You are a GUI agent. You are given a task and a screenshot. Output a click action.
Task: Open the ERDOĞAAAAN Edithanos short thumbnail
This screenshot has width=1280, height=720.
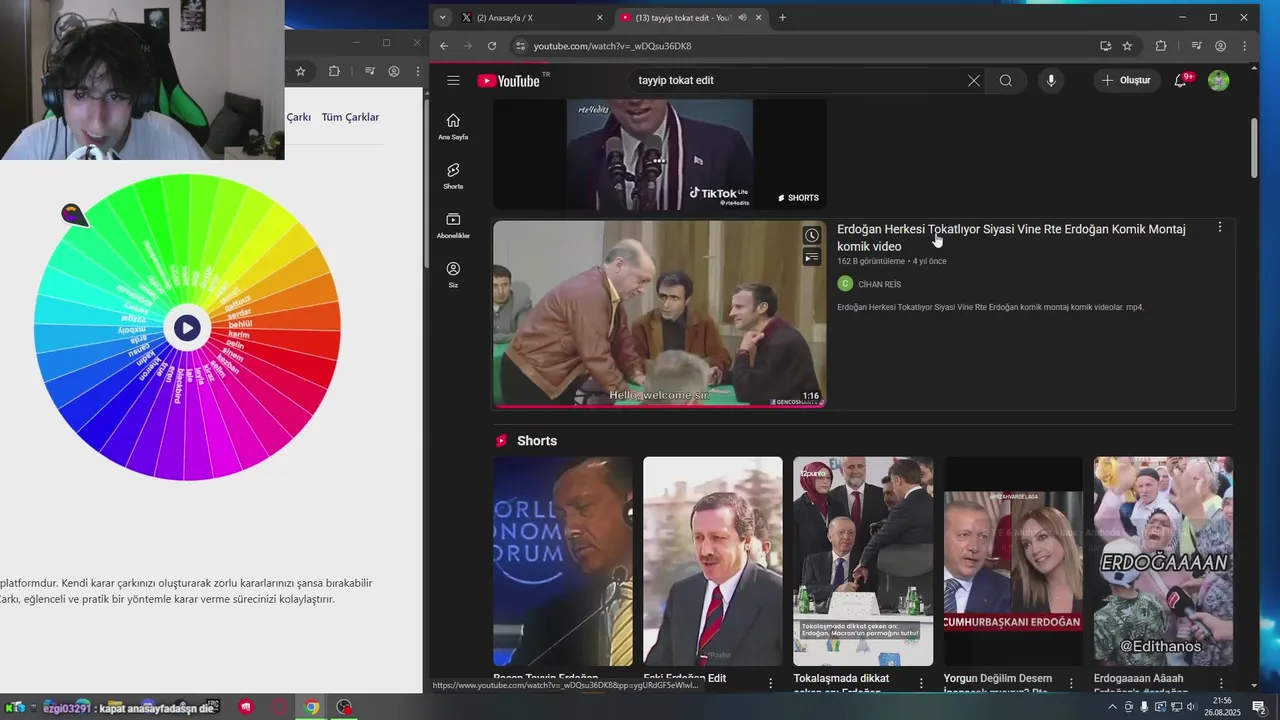pos(1163,561)
